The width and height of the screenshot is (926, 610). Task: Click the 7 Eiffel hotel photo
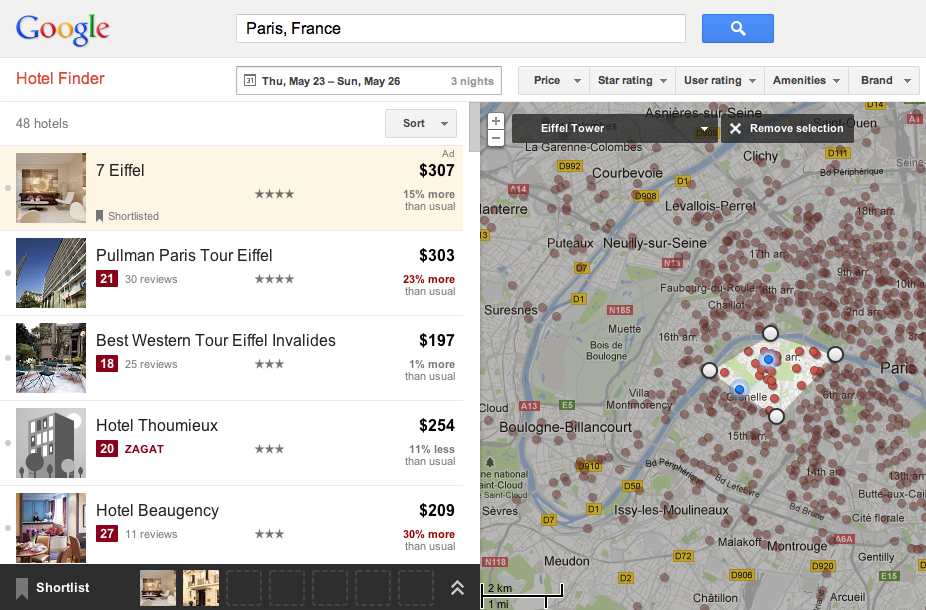pyautogui.click(x=51, y=188)
